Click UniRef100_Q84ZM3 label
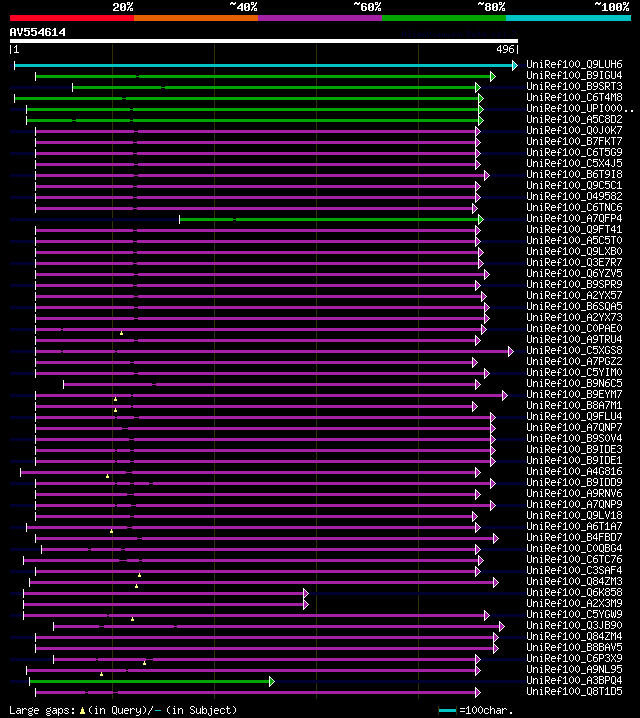Screen dimensions: 640x718 [574, 581]
